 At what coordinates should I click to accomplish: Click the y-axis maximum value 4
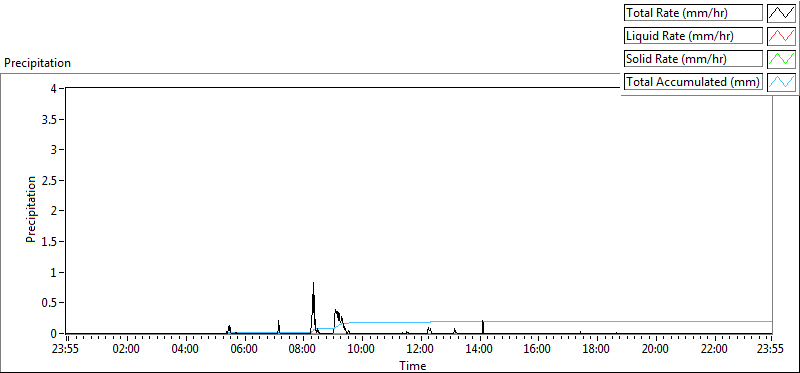(x=54, y=88)
